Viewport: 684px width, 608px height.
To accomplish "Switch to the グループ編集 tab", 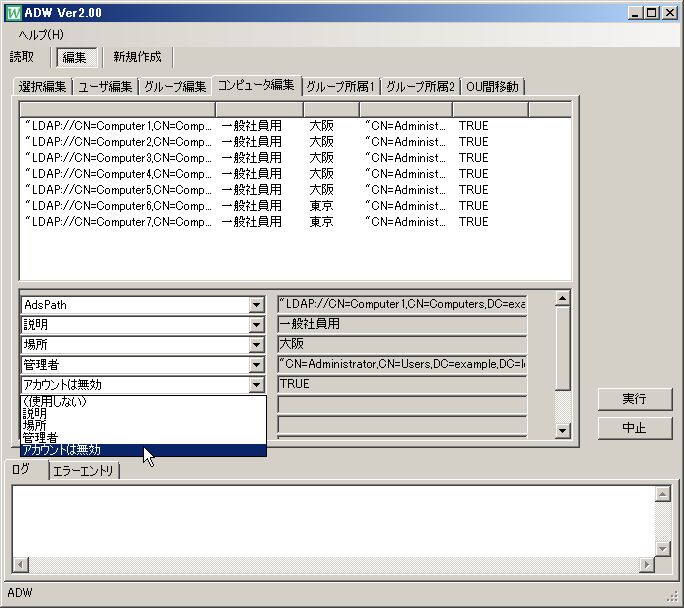I will (175, 86).
